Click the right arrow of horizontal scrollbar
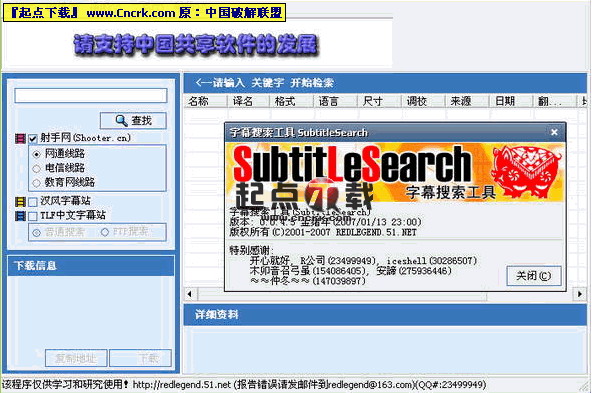This screenshot has height=393, width=592. pyautogui.click(x=580, y=294)
